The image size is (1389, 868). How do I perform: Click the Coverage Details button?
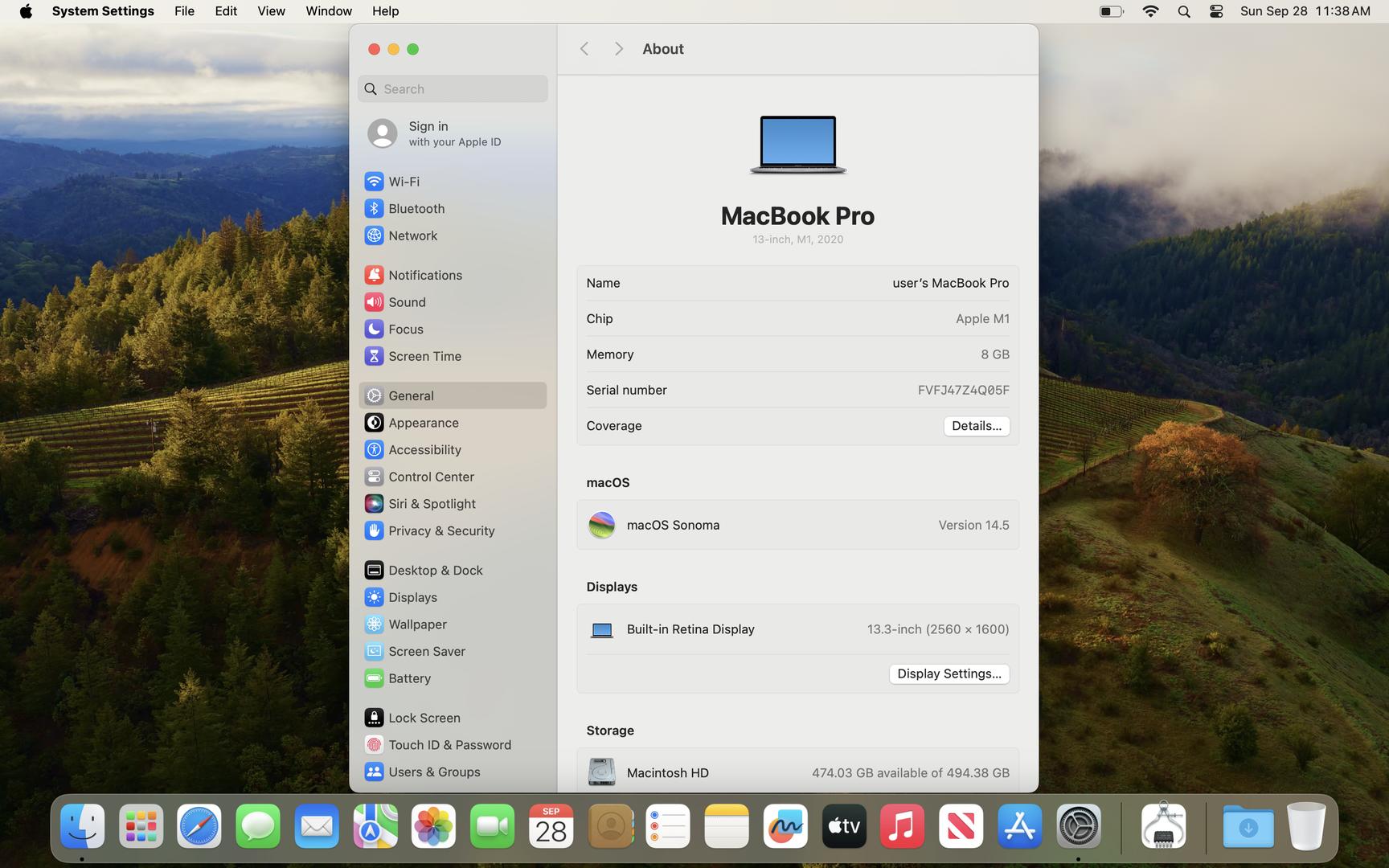pyautogui.click(x=977, y=426)
